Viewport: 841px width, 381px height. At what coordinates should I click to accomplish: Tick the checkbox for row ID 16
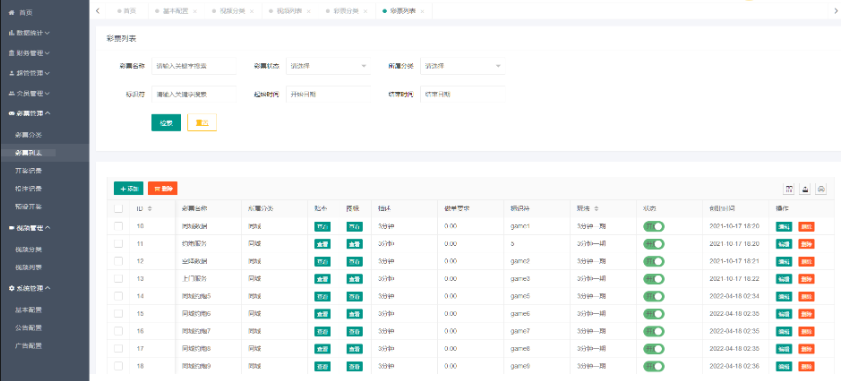pos(119,331)
